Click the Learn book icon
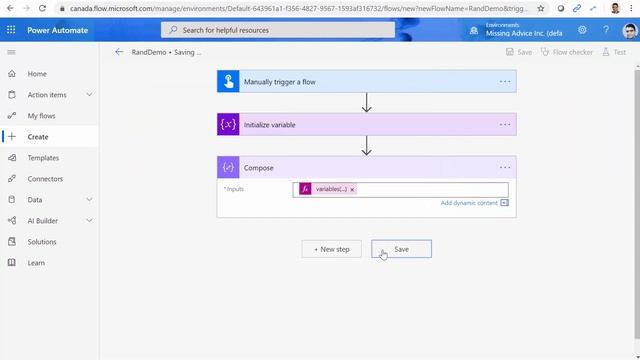Image resolution: width=640 pixels, height=360 pixels. point(12,263)
